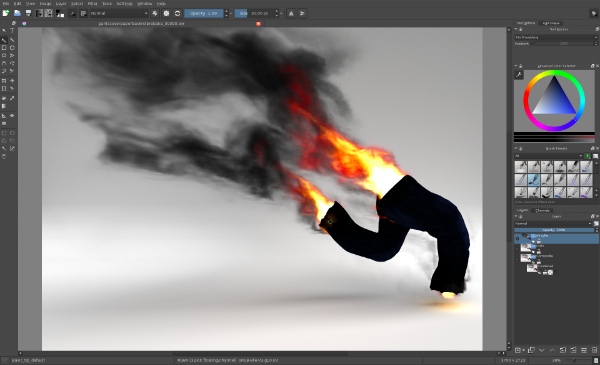
Task: Select the Ellipse tool in the toolbox
Action: point(12,48)
